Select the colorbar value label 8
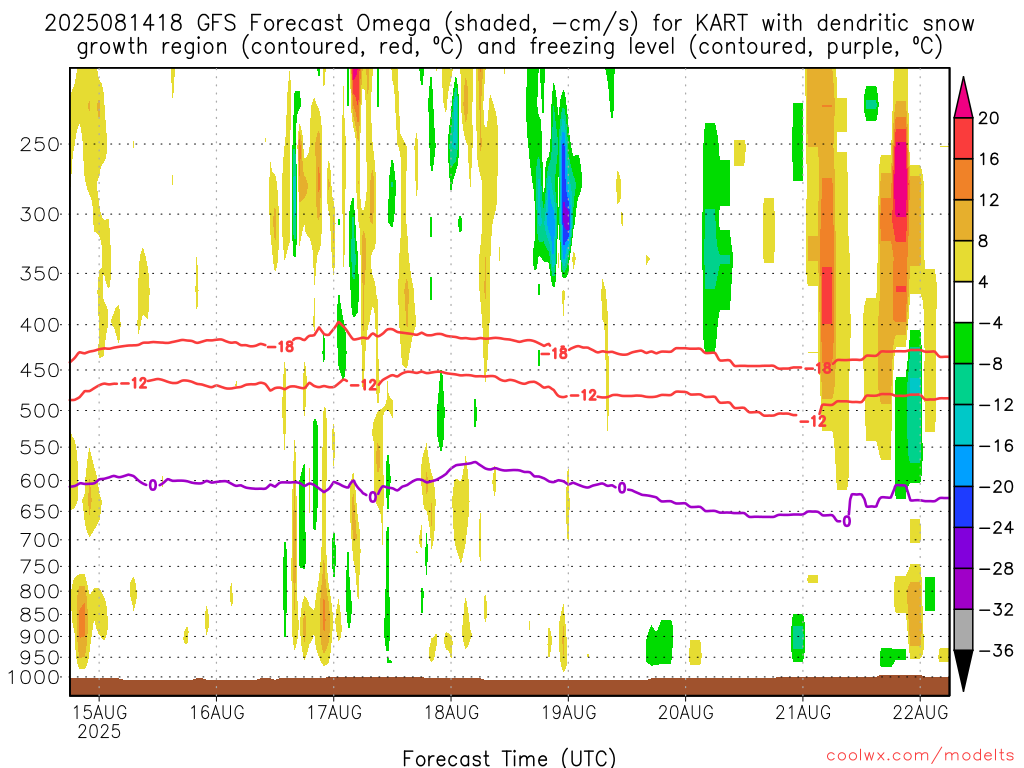The width and height of the screenshot is (1024, 768). tap(984, 241)
